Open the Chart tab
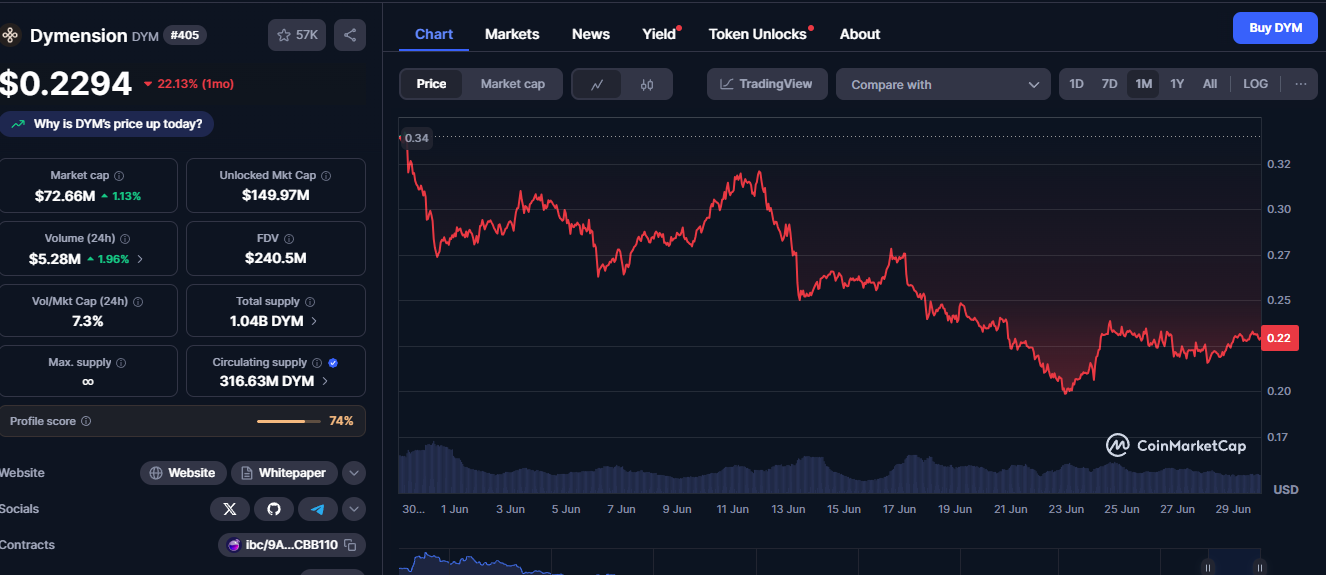Viewport: 1326px width, 575px height. (434, 34)
